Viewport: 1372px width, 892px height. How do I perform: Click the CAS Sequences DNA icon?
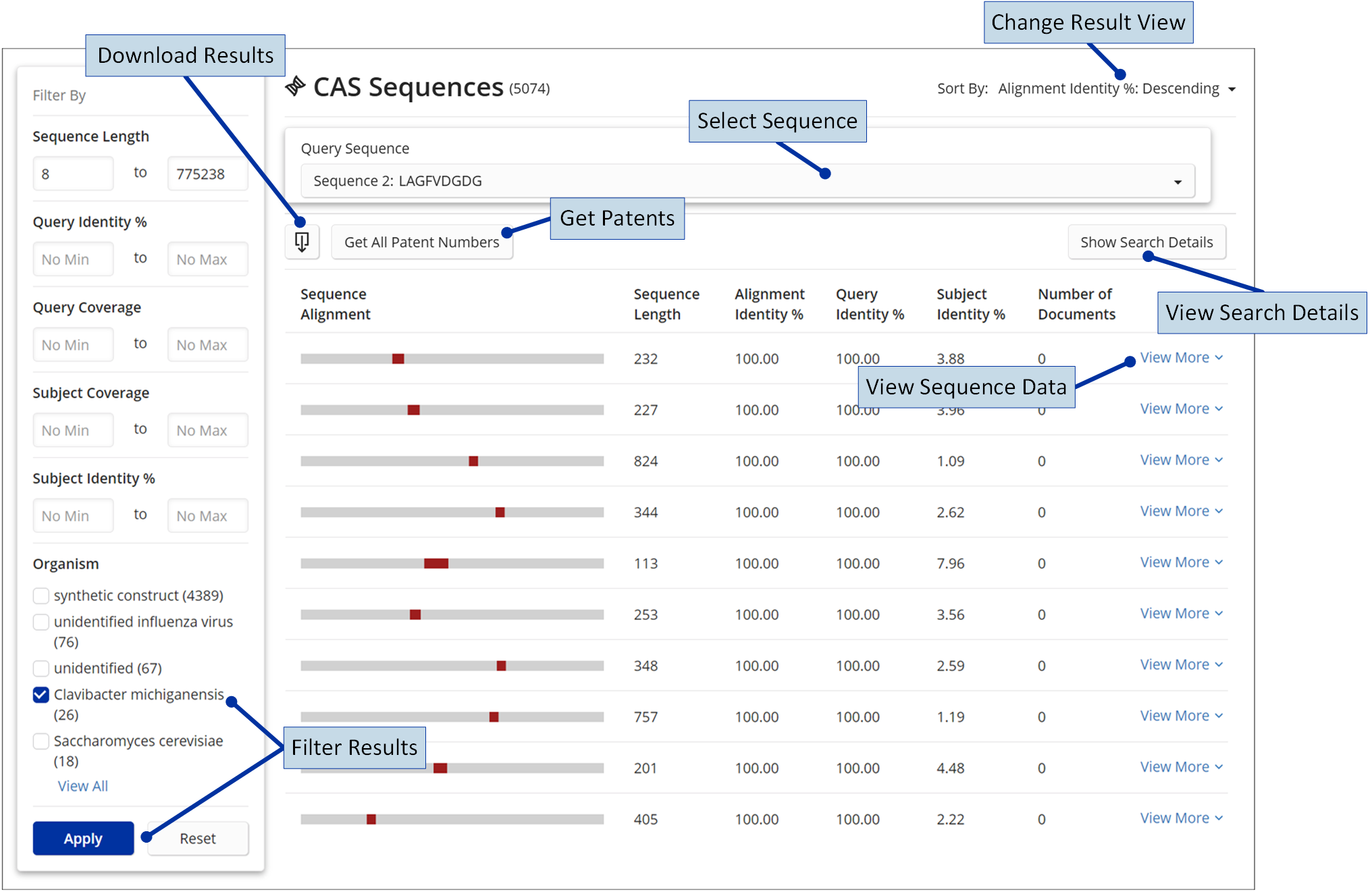click(x=295, y=86)
